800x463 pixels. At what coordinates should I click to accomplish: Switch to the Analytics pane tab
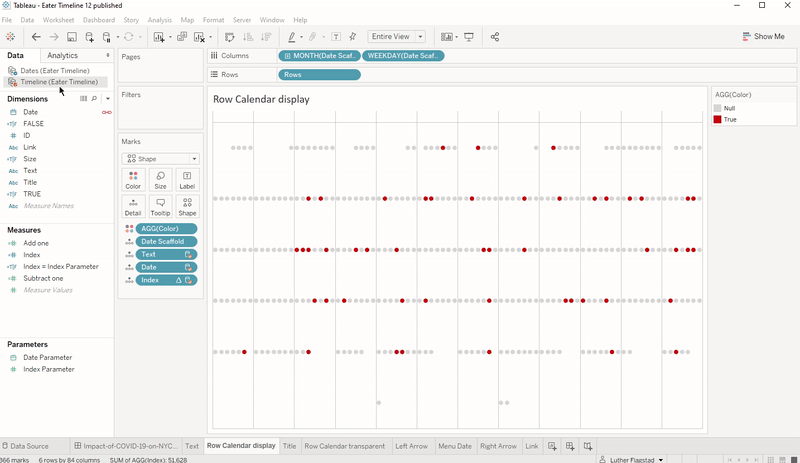[62, 56]
